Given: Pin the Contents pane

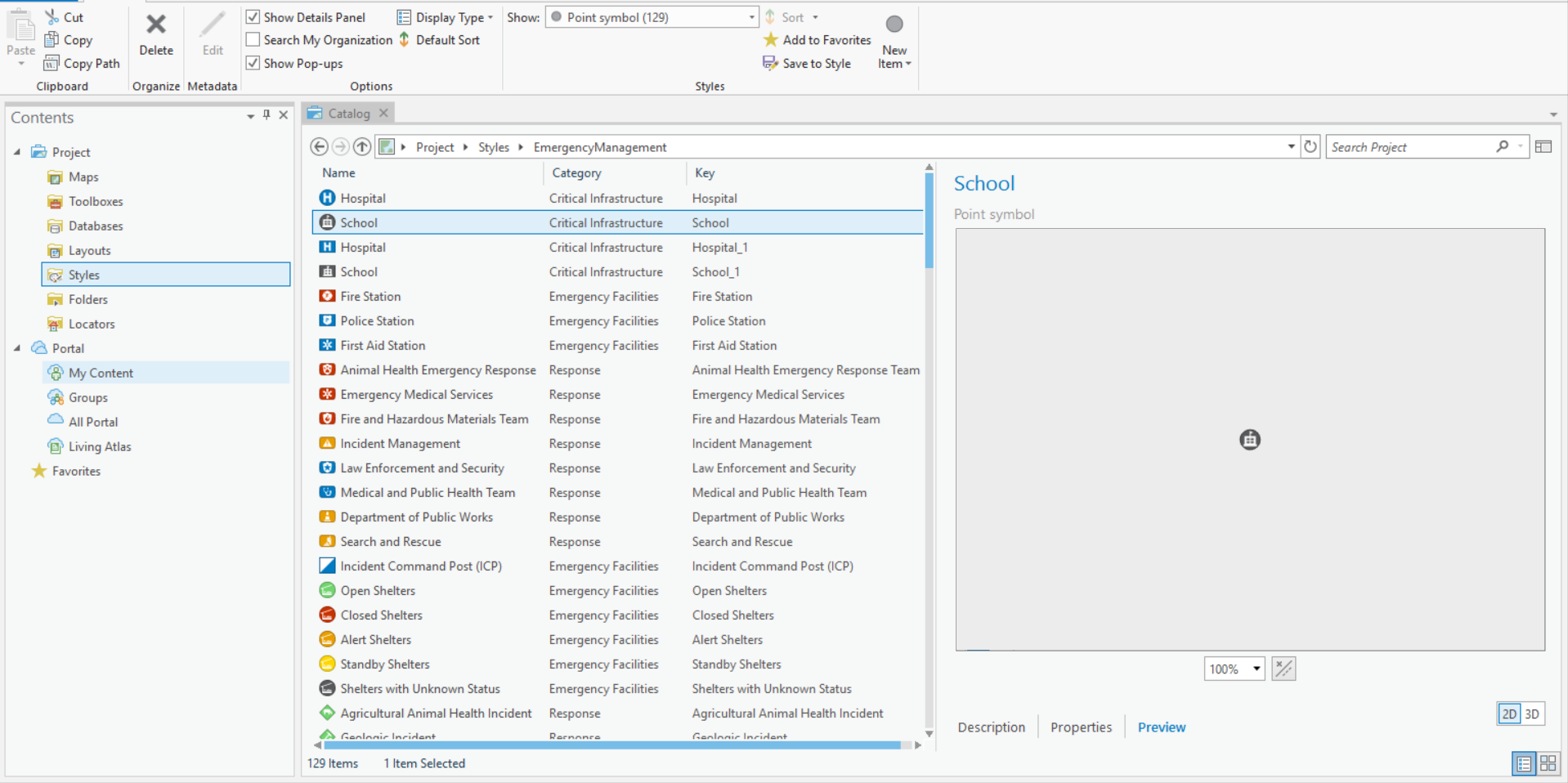Looking at the screenshot, I should pyautogui.click(x=267, y=115).
